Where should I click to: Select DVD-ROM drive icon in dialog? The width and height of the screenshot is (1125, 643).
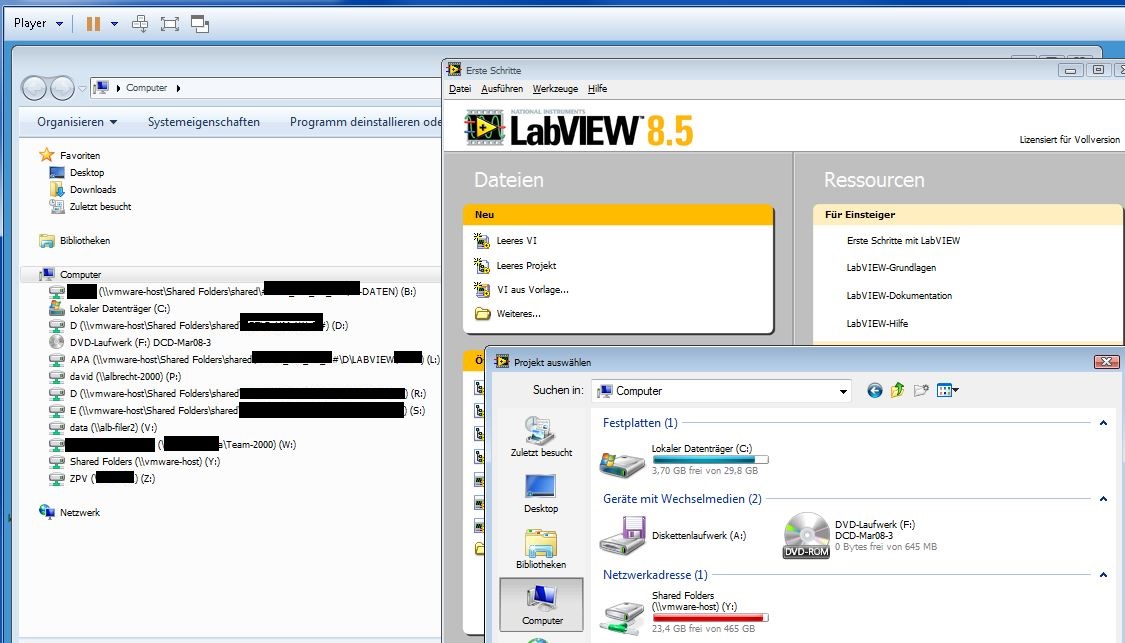coord(806,536)
